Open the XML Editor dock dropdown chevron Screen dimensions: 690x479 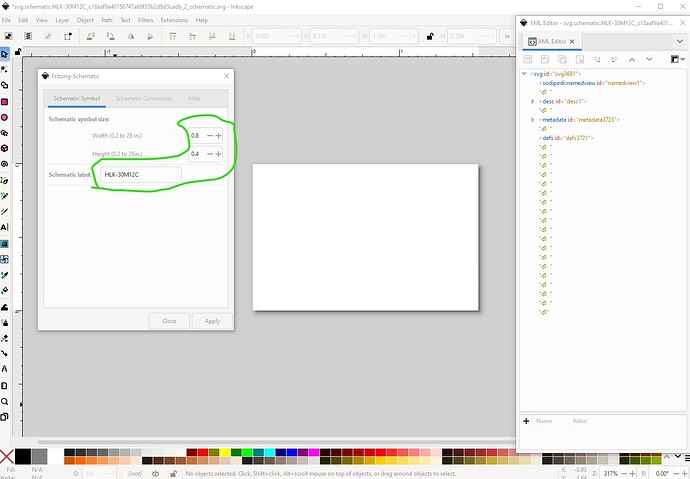(x=679, y=41)
